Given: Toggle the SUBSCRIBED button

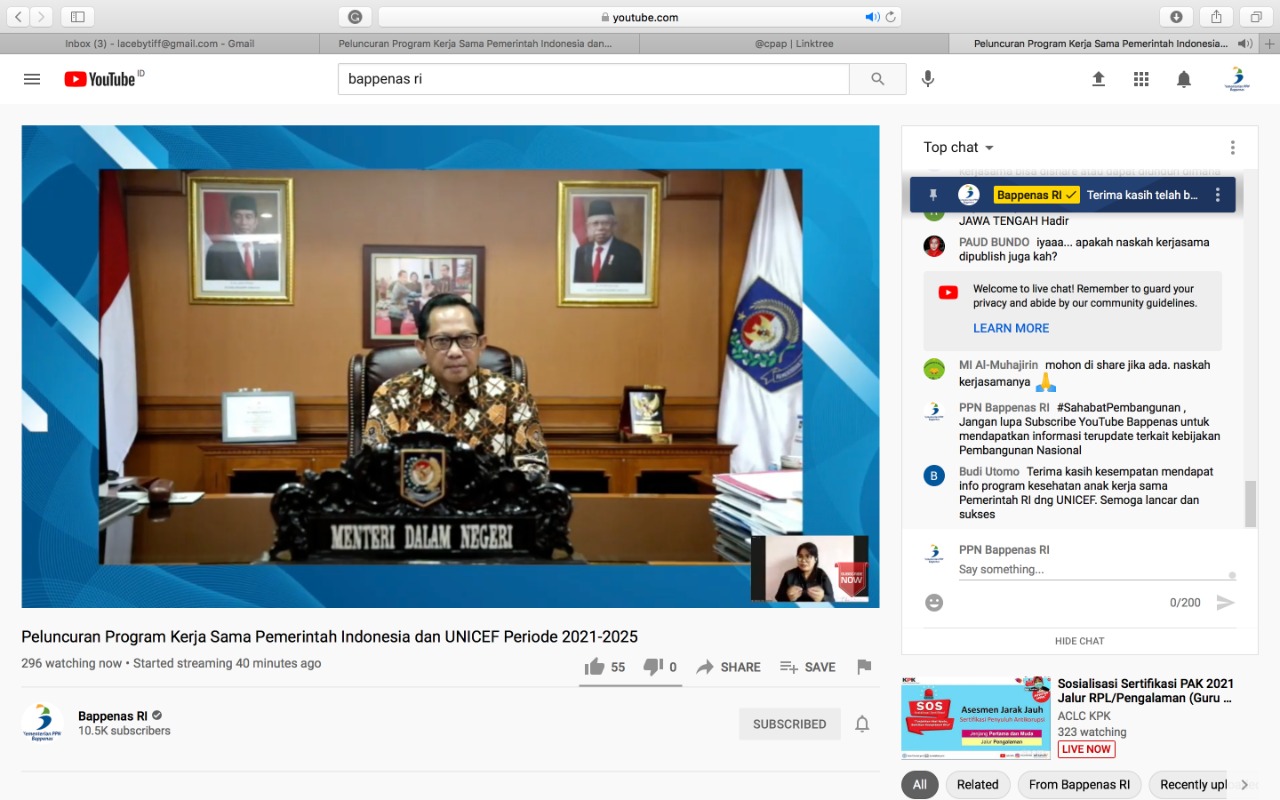Looking at the screenshot, I should point(790,724).
